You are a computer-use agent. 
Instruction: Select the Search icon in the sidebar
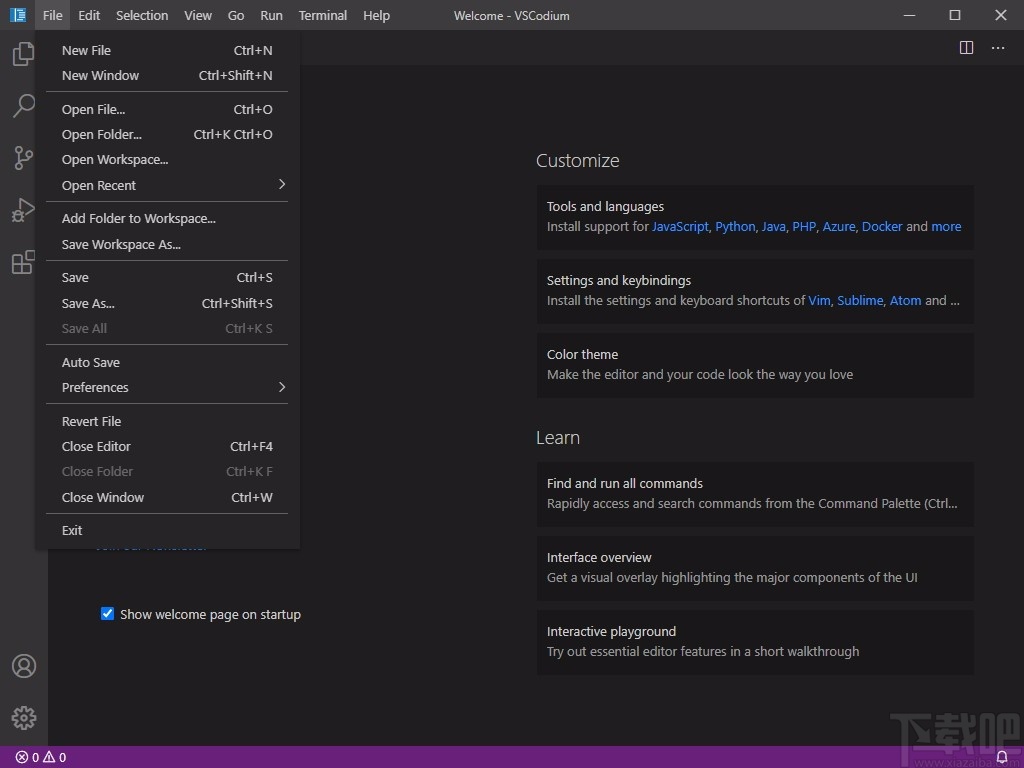[x=23, y=106]
